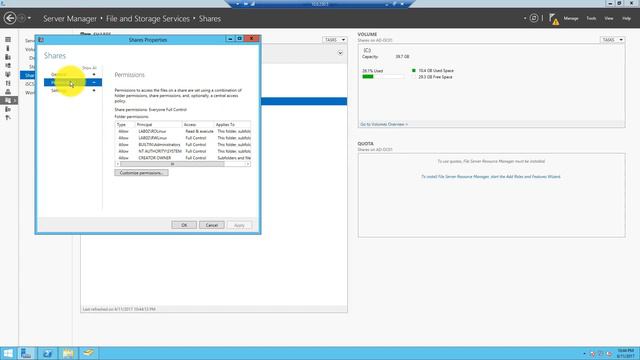
Task: Open the Tools menu
Action: click(x=591, y=18)
